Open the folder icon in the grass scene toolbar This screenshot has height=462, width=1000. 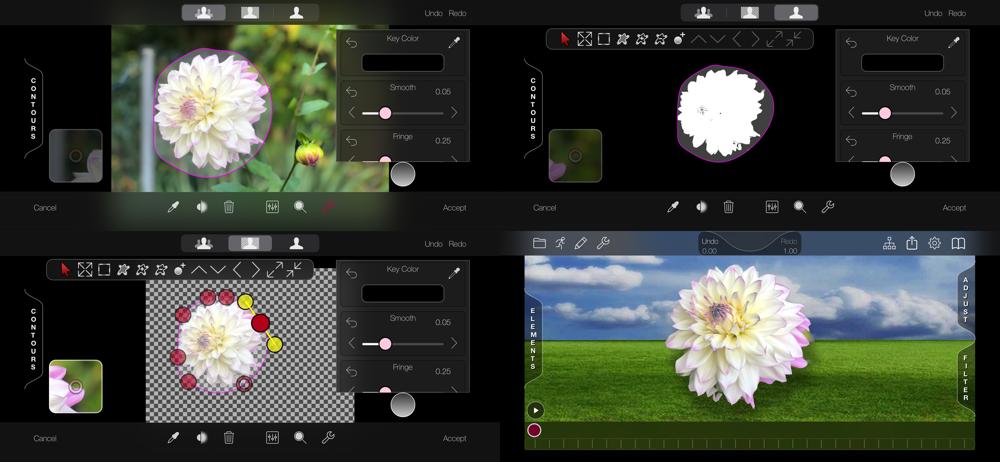pos(540,243)
